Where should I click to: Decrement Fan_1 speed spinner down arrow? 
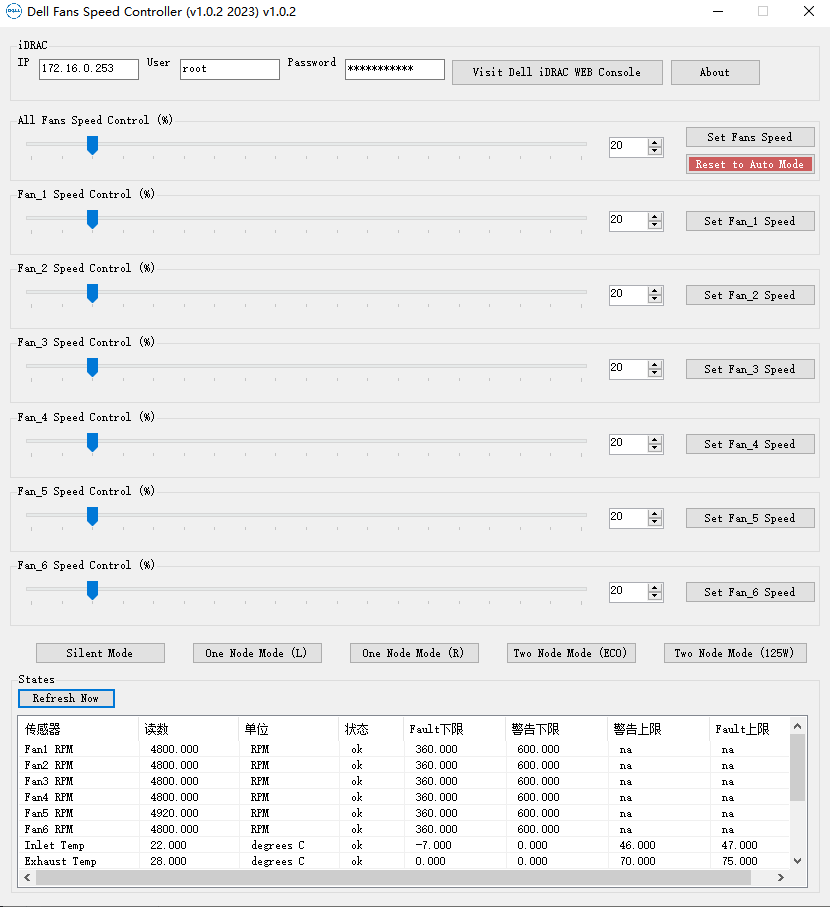[655, 225]
